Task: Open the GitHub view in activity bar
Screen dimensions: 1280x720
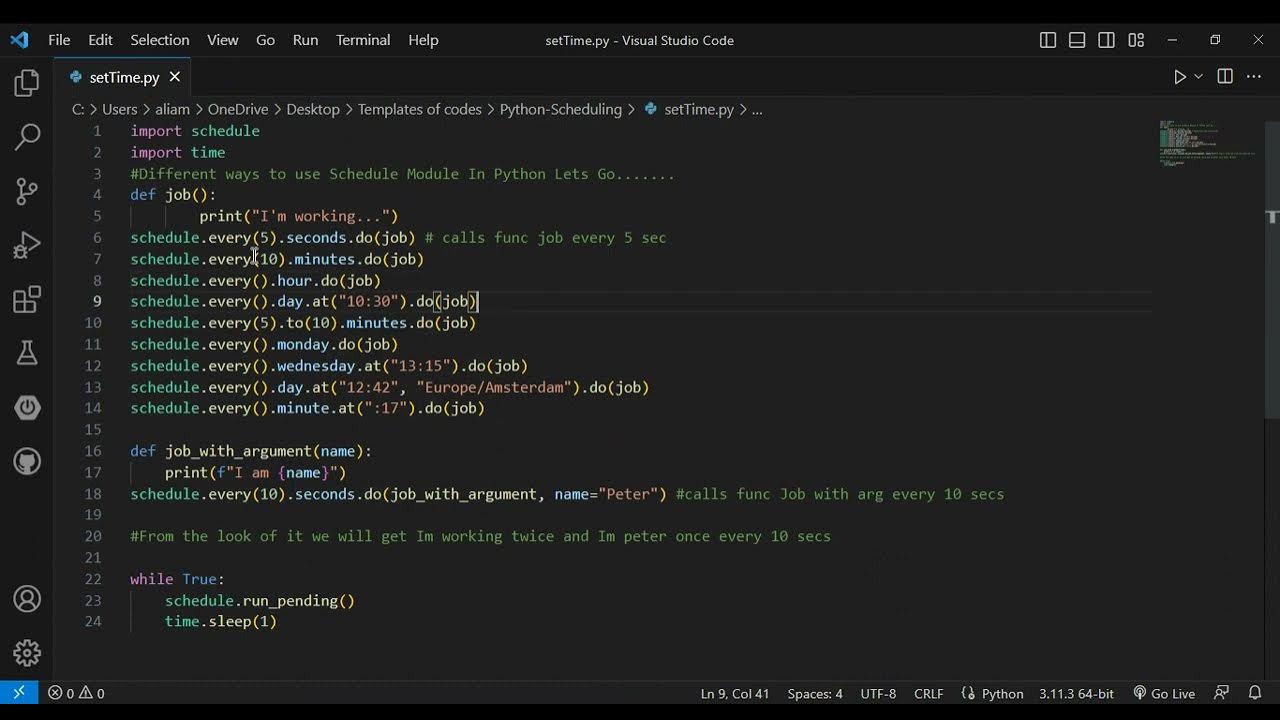Action: click(27, 461)
